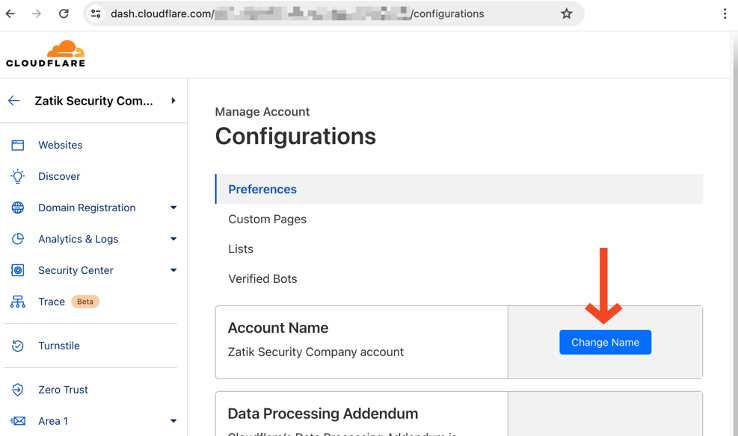Click the Trace network icon
This screenshot has width=738, height=436.
pos(17,301)
